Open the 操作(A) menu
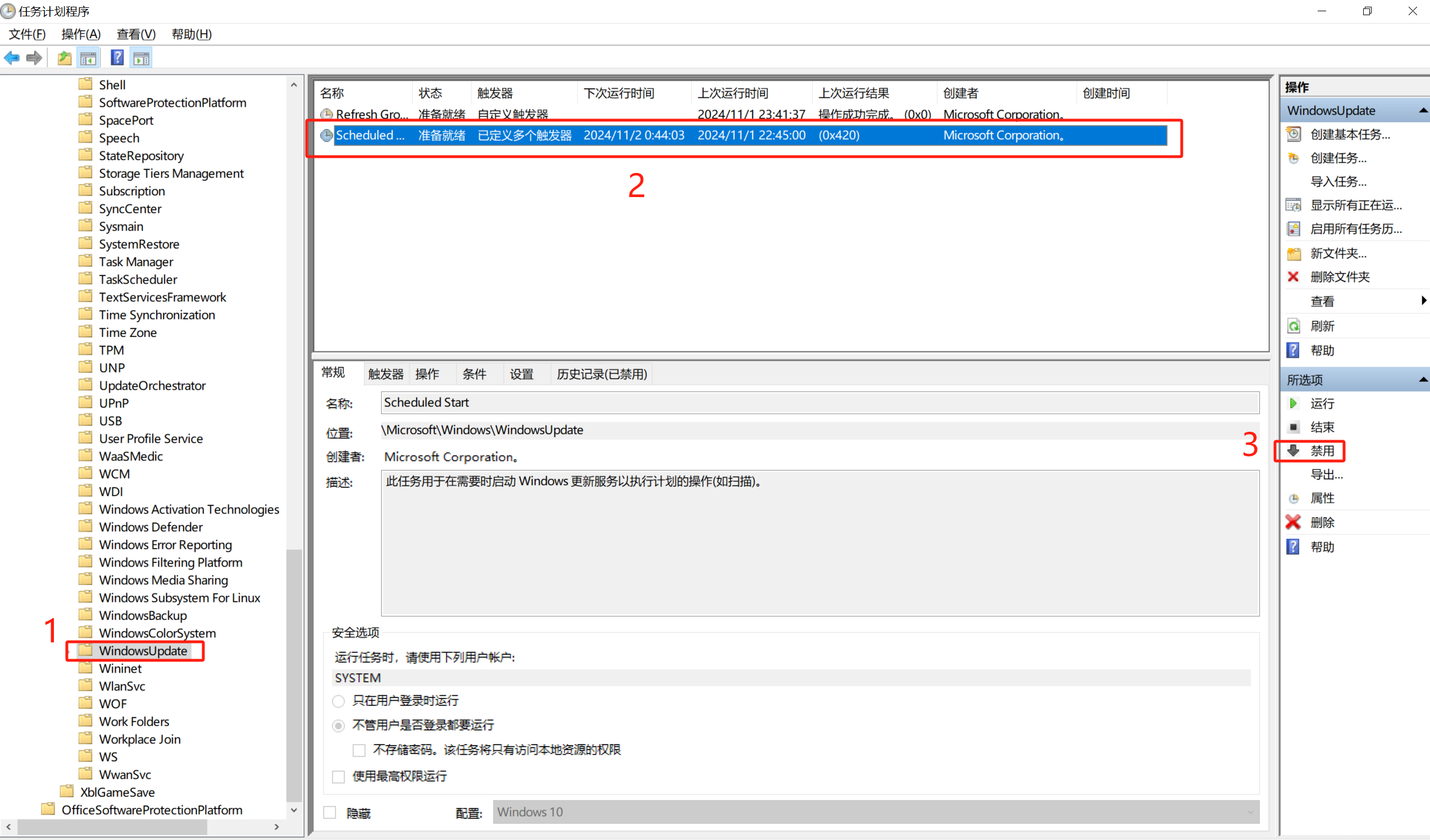Screen dimensions: 1430x840 (80, 34)
